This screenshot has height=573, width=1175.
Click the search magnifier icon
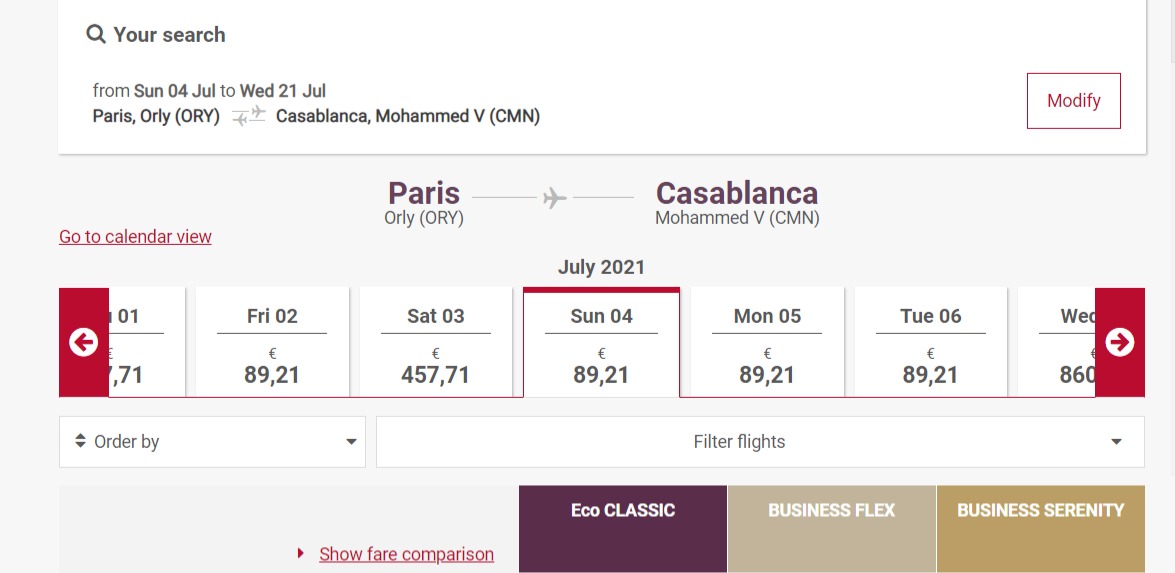[x=96, y=34]
